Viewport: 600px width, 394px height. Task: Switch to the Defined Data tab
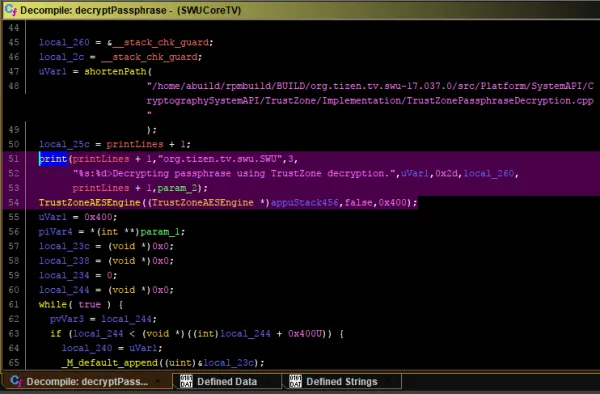coord(227,381)
